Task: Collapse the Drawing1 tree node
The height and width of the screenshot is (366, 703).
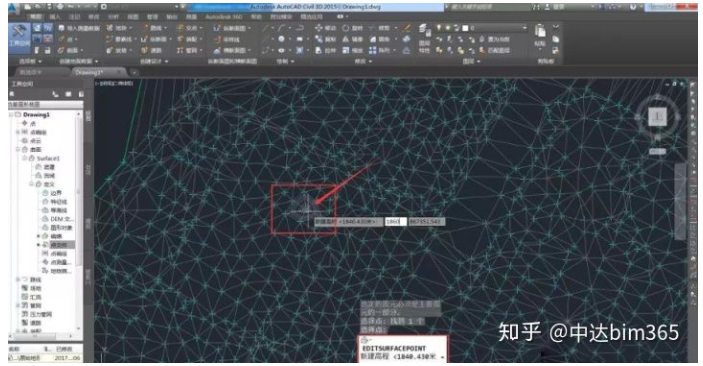Action: (x=12, y=115)
